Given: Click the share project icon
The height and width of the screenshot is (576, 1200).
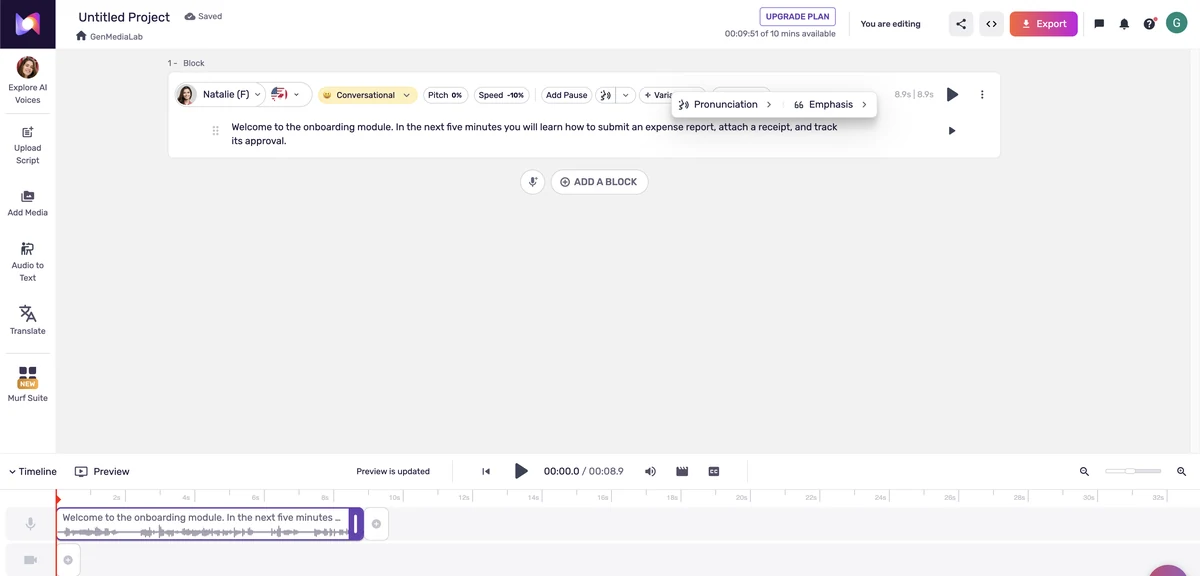Looking at the screenshot, I should [x=961, y=24].
